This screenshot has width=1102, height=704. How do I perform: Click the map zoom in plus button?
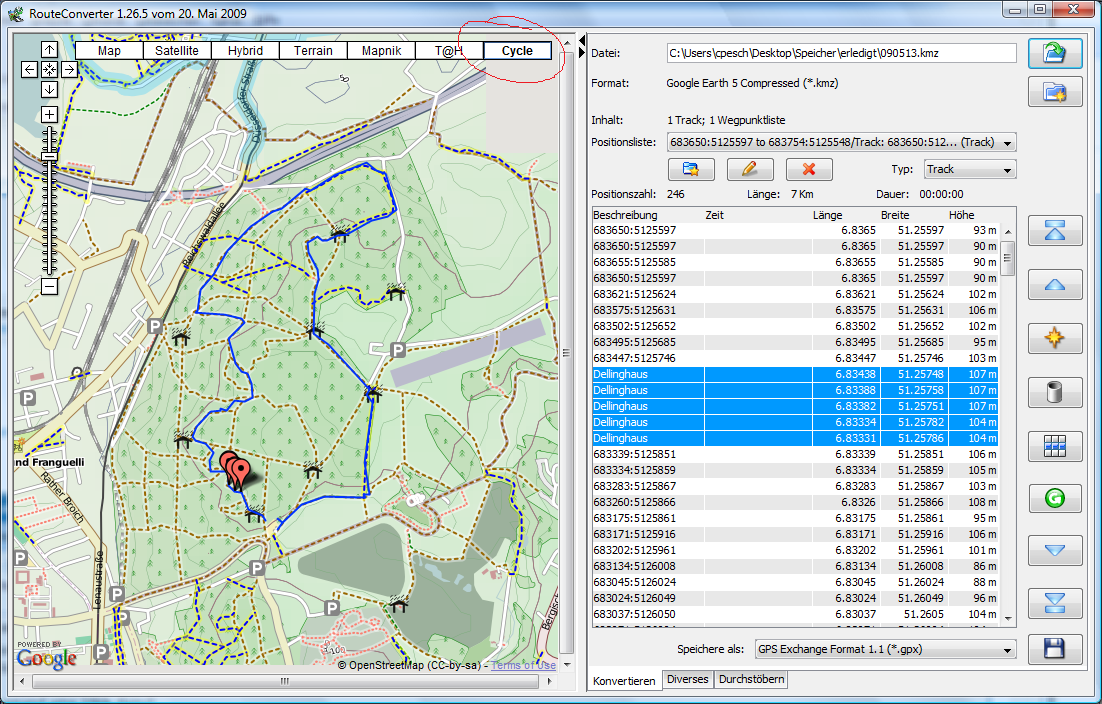pyautogui.click(x=50, y=115)
